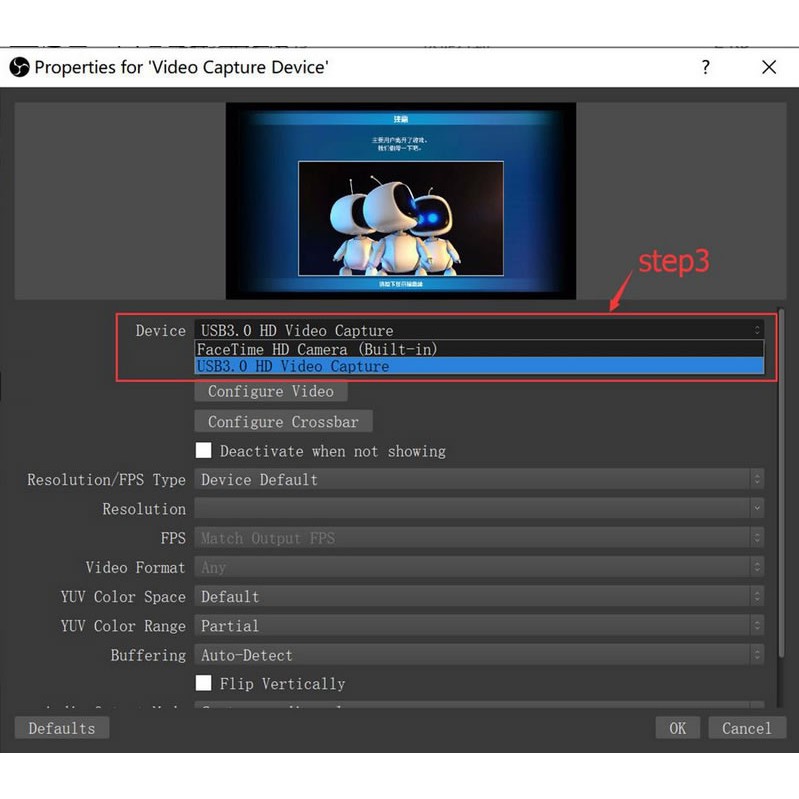Open the Buffering Auto-Detect dropdown

coord(478,655)
